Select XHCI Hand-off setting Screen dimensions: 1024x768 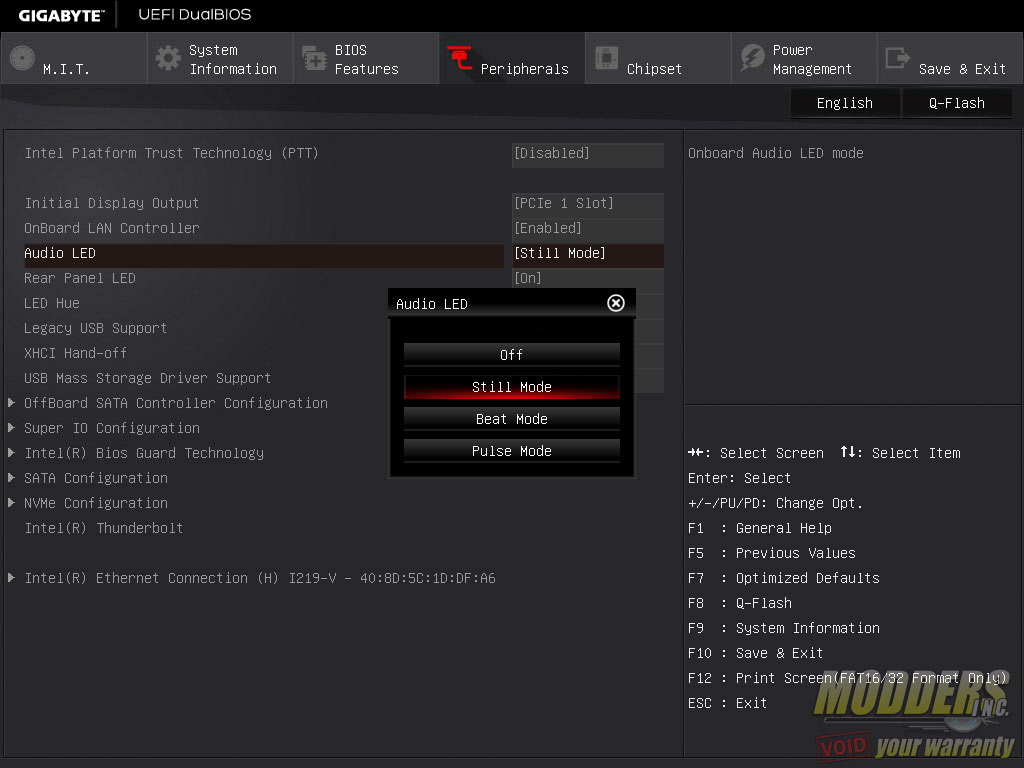pos(75,353)
